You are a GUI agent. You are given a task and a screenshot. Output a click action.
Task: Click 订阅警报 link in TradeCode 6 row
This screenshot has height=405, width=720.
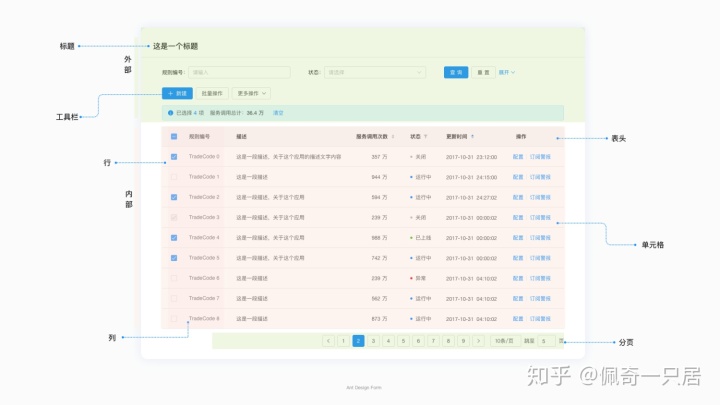coord(540,278)
